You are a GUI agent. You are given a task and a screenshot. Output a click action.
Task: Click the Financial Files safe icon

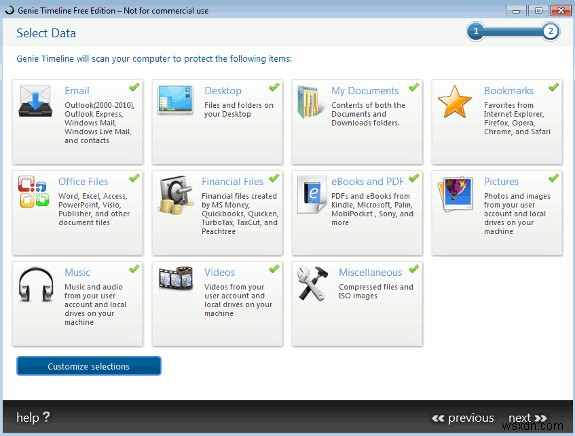coord(176,194)
